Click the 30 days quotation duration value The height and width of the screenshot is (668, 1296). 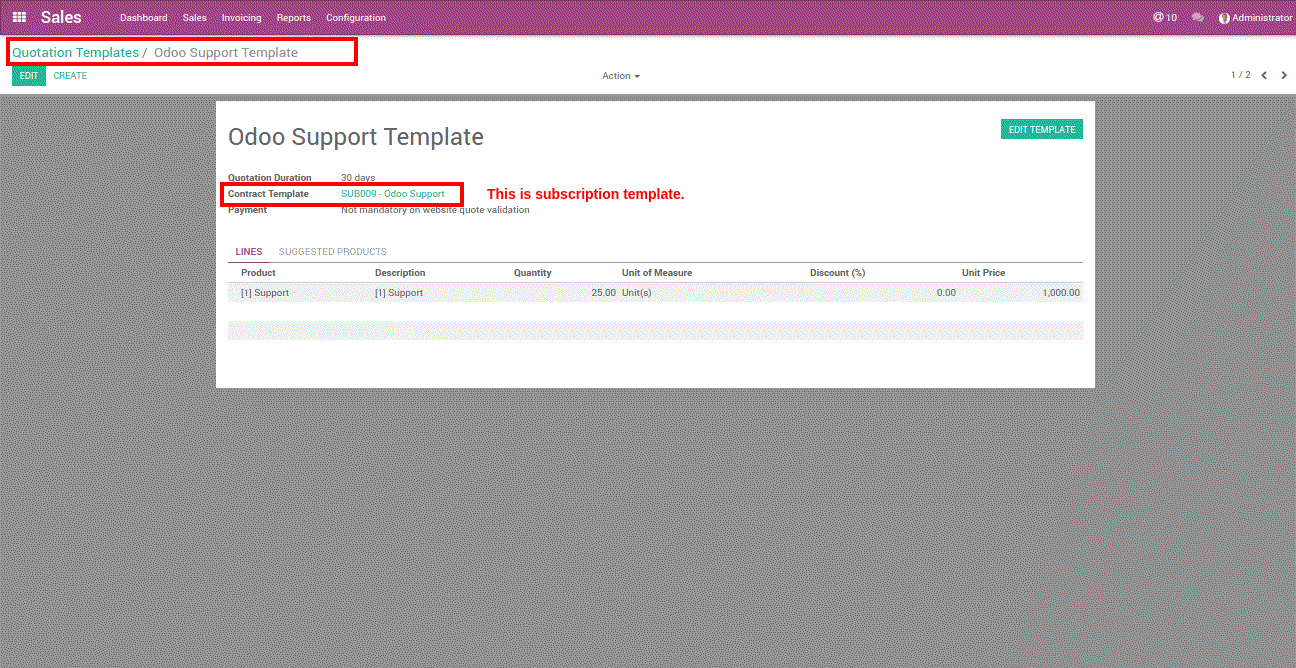358,178
